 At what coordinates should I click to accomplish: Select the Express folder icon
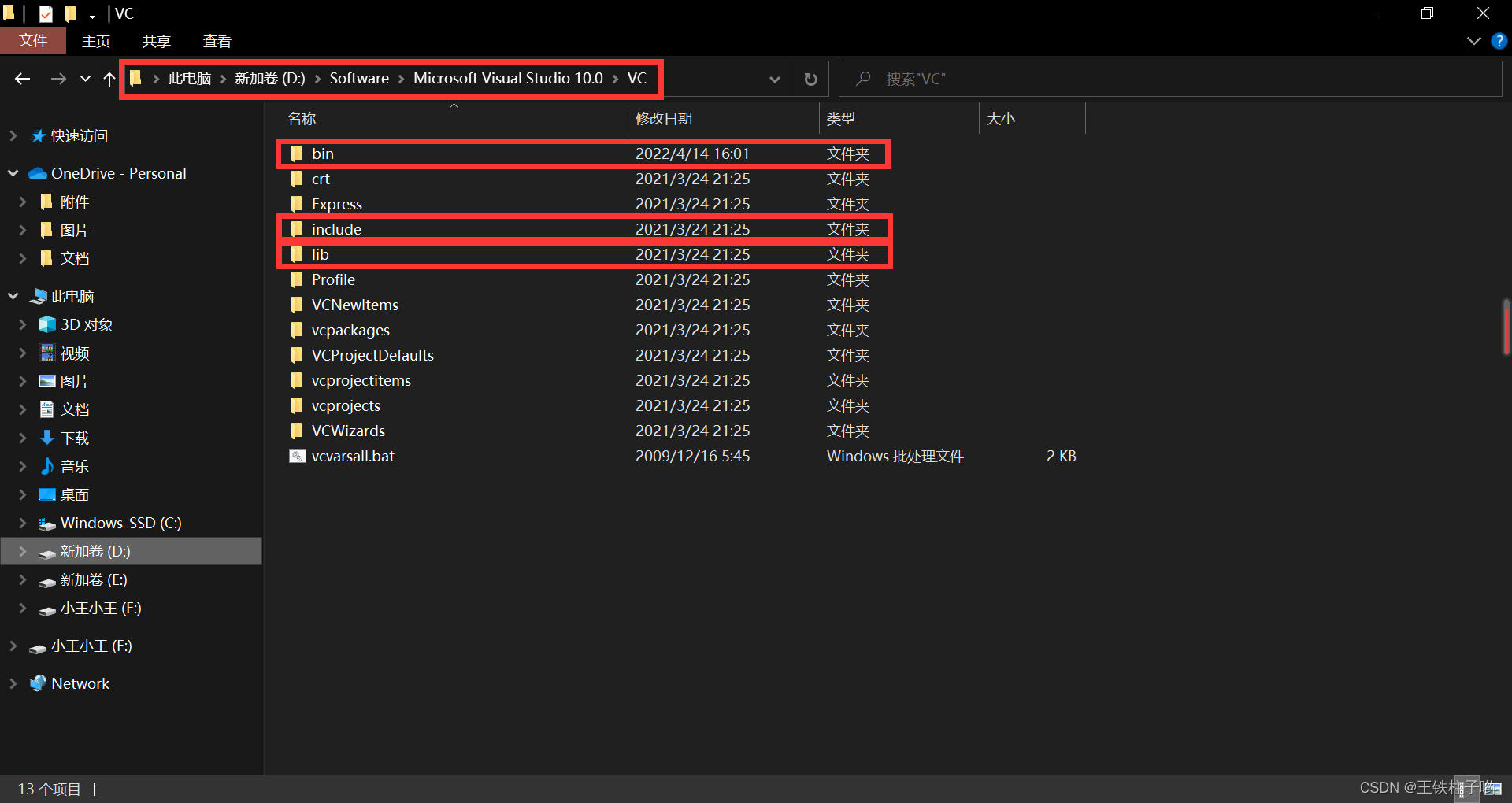click(297, 204)
